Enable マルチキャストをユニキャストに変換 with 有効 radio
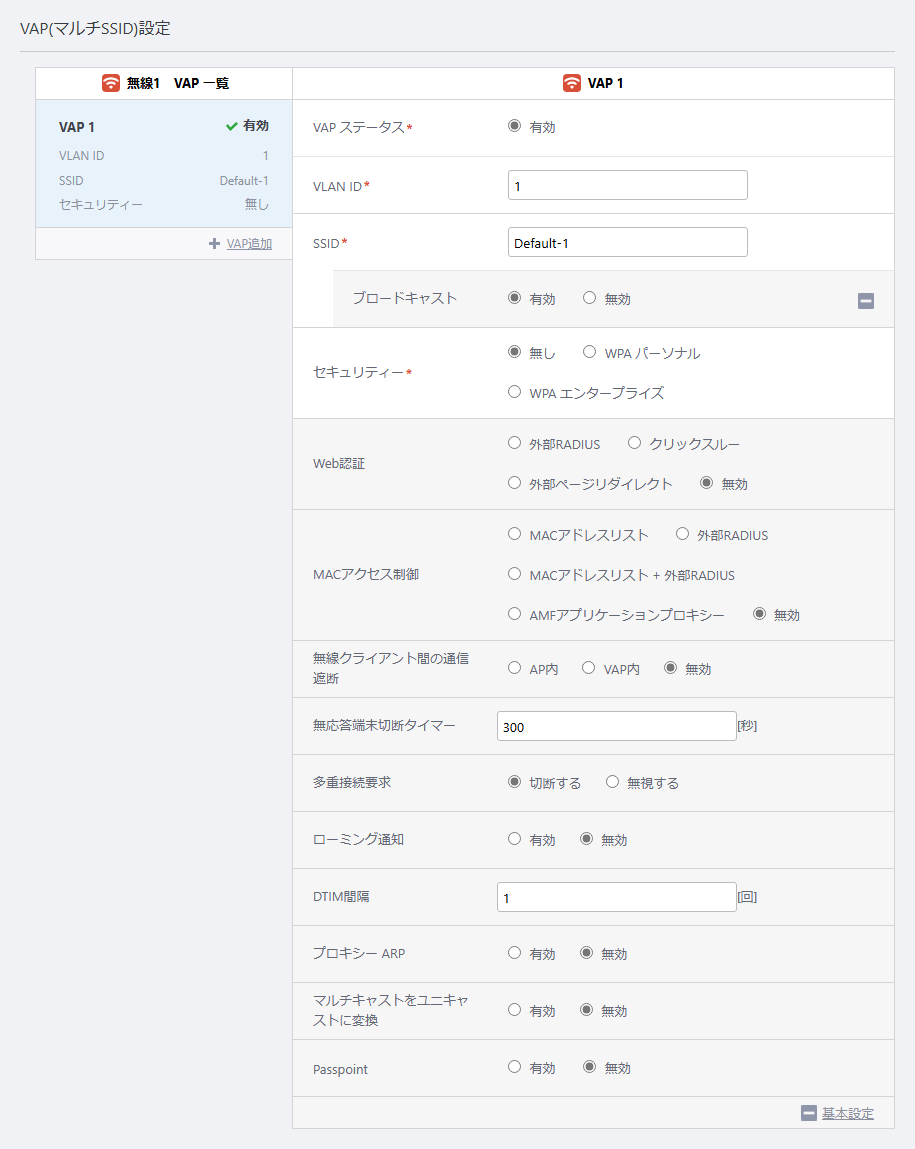The width and height of the screenshot is (915, 1149). [x=514, y=1010]
